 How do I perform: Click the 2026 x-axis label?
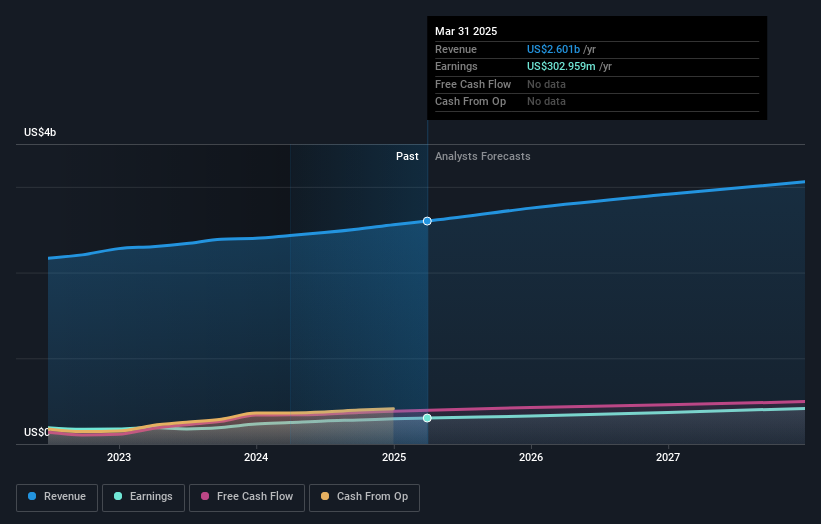pyautogui.click(x=531, y=457)
